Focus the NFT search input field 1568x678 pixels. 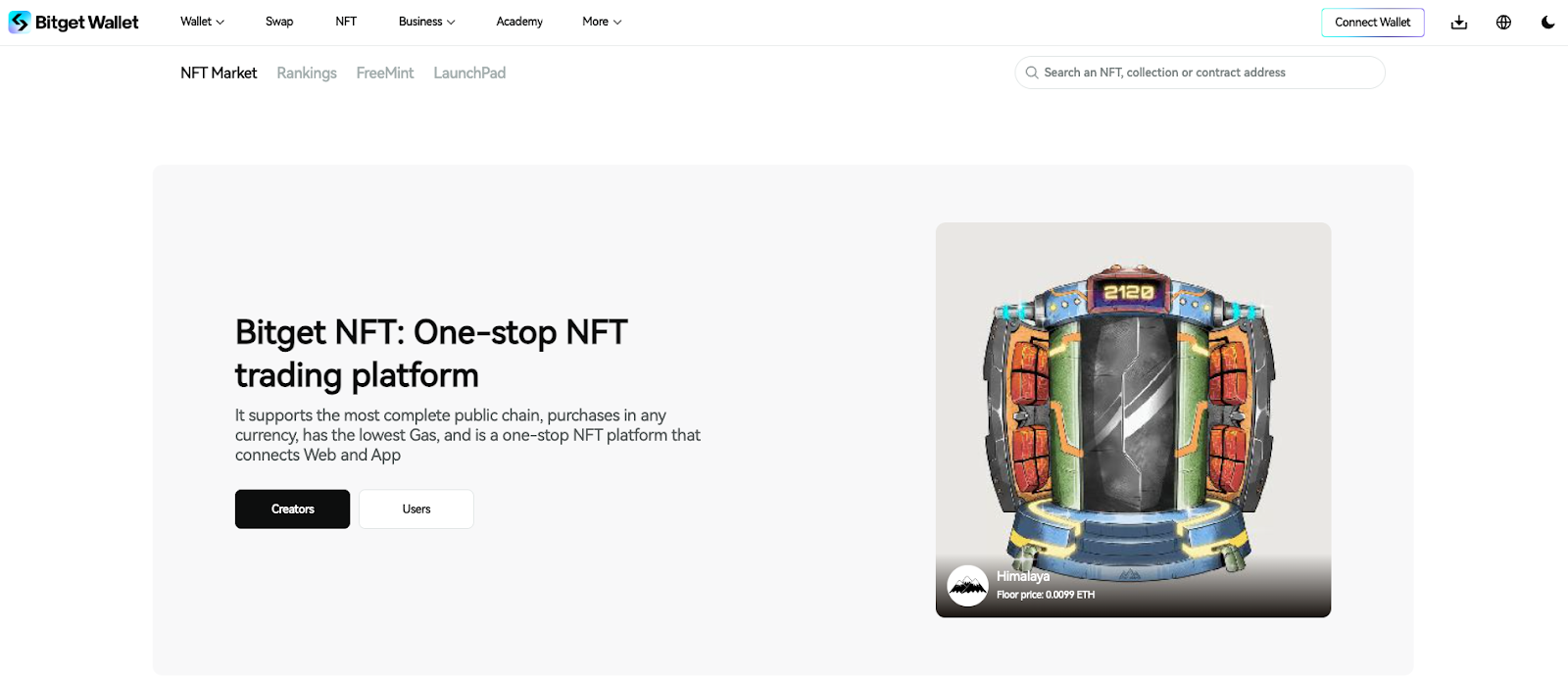(1200, 73)
